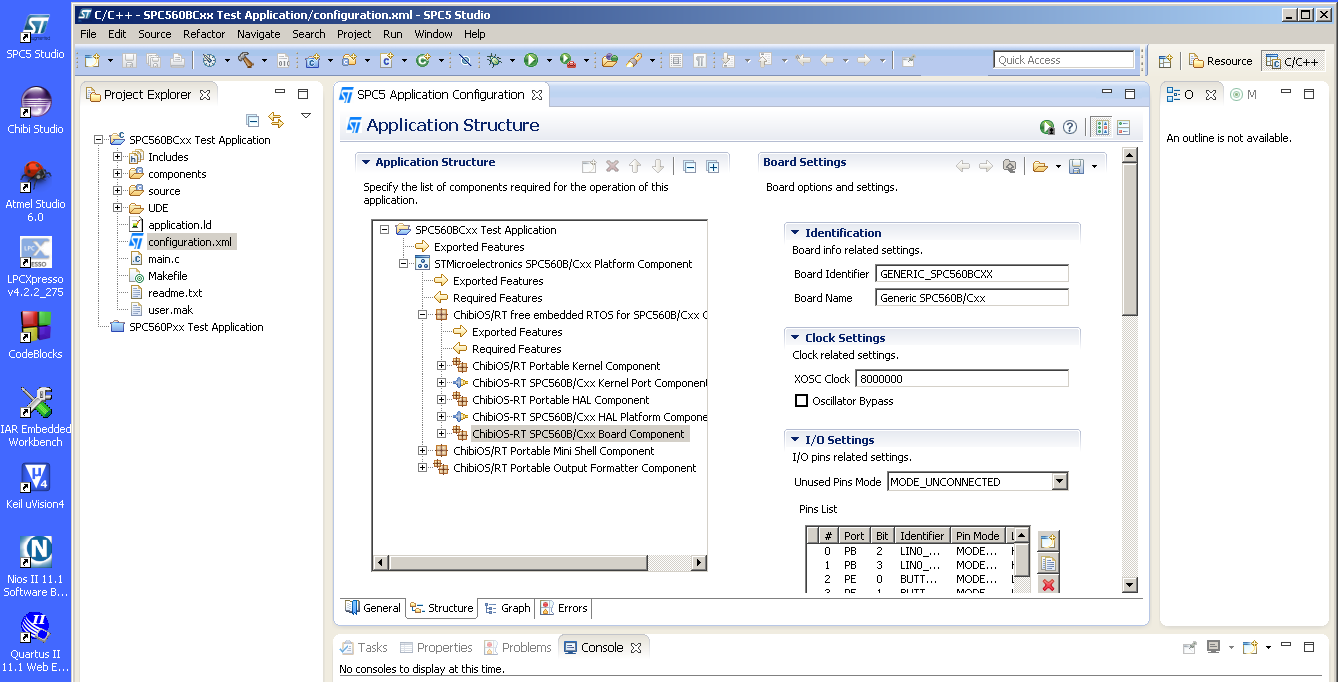1338x682 pixels.
Task: Launch Chibi Studio desktop shortcut
Action: pyautogui.click(x=35, y=111)
